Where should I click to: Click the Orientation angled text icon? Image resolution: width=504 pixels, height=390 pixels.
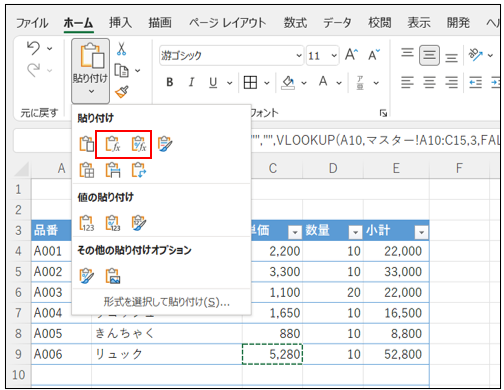tap(476, 55)
